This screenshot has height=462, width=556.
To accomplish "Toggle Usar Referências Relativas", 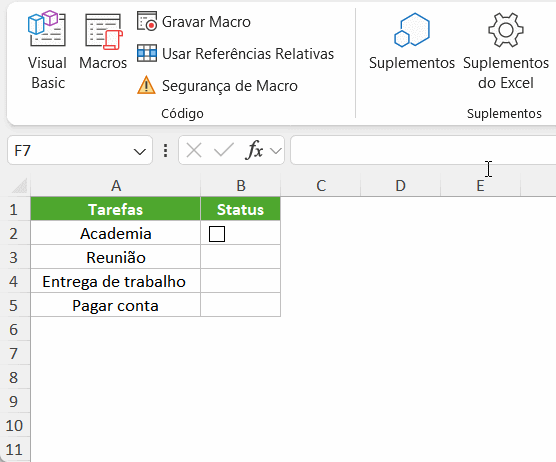I will [235, 54].
